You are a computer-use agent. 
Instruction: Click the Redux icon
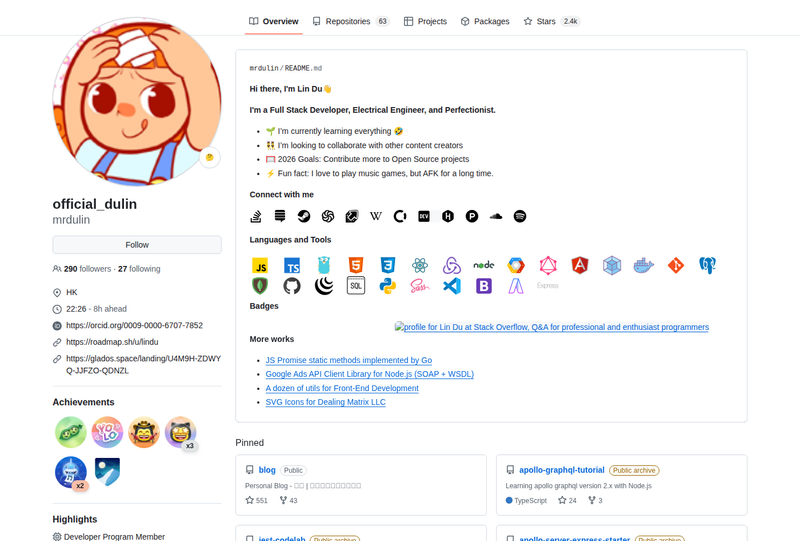click(x=452, y=265)
